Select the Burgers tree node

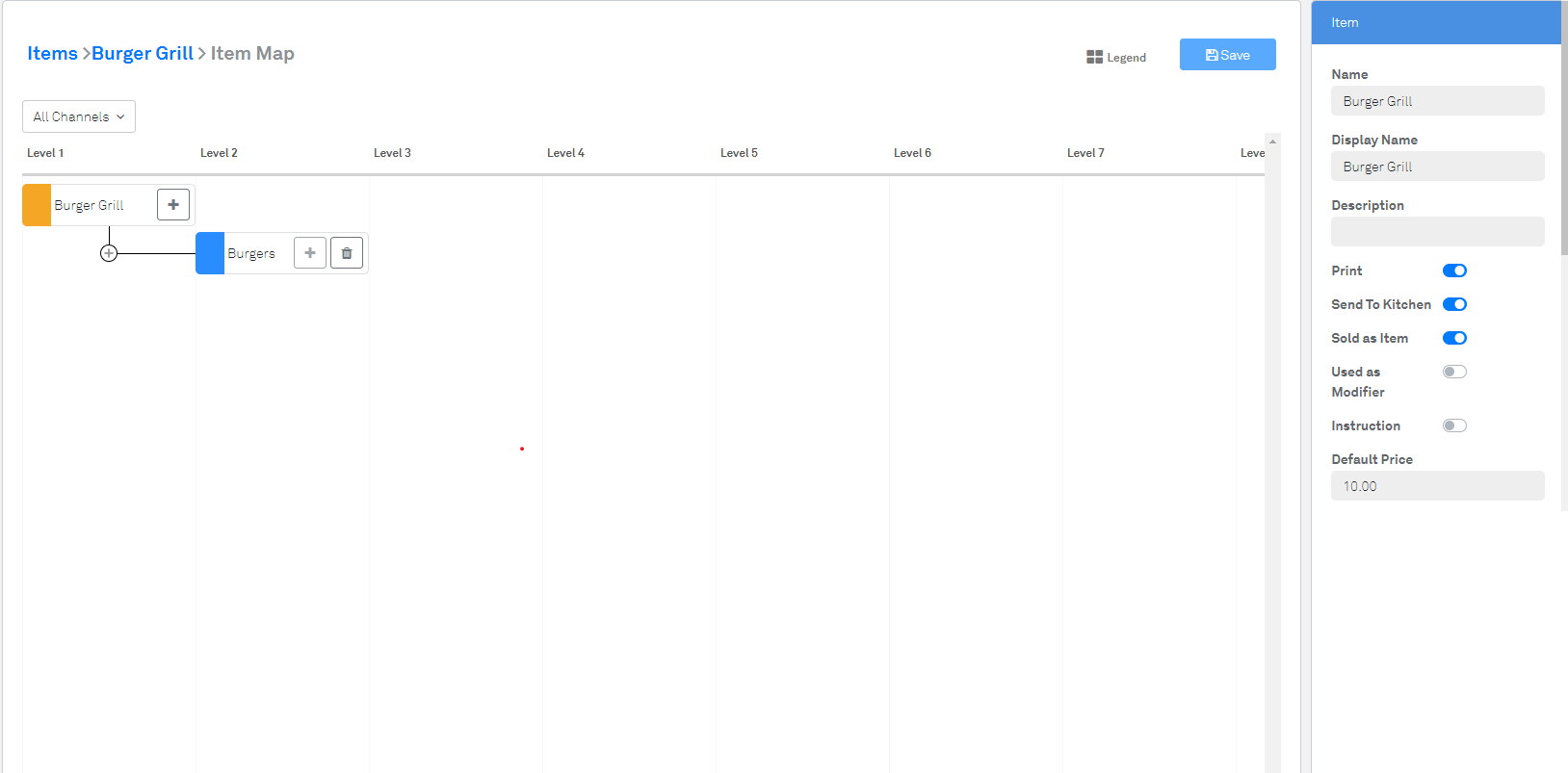click(282, 253)
